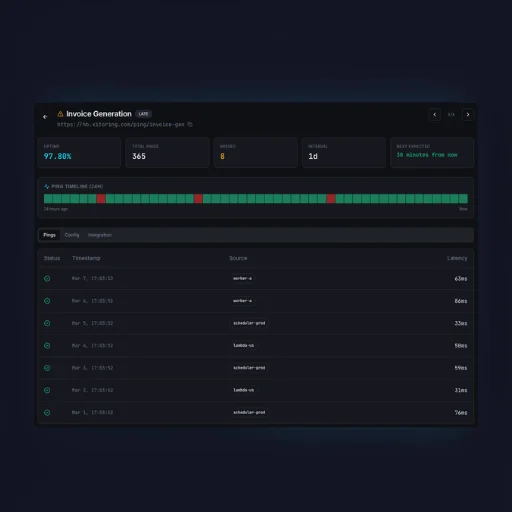Image resolution: width=512 pixels, height=512 pixels.
Task: Select the rightmost green block in the timeline
Action: click(463, 199)
